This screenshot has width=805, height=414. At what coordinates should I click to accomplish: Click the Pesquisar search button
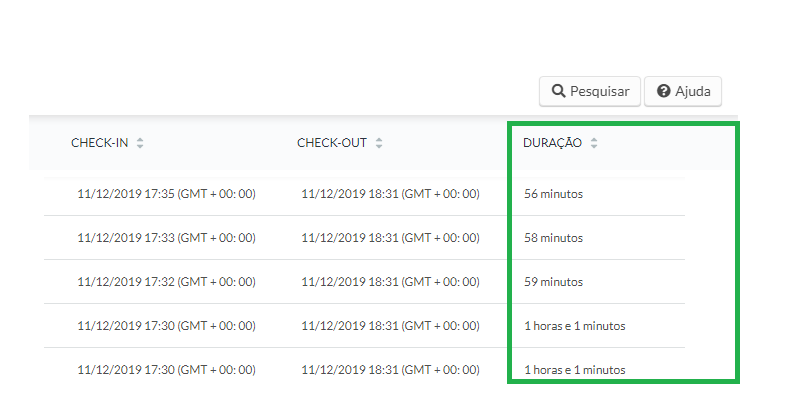[x=590, y=91]
